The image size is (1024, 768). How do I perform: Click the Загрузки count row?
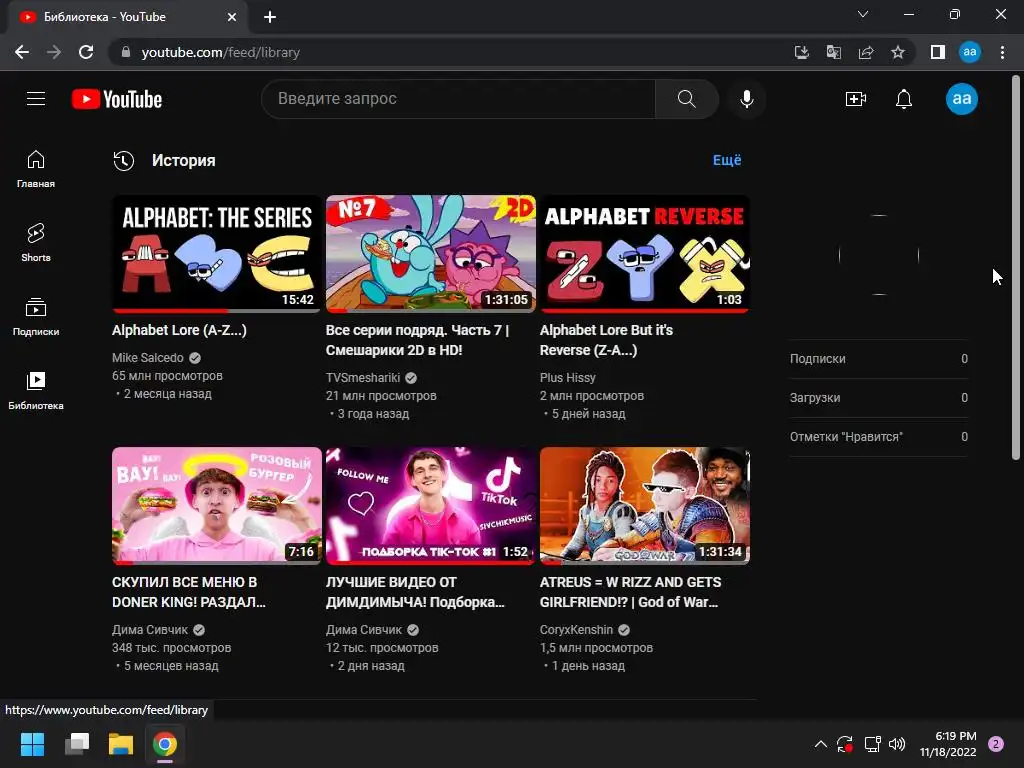coord(878,398)
